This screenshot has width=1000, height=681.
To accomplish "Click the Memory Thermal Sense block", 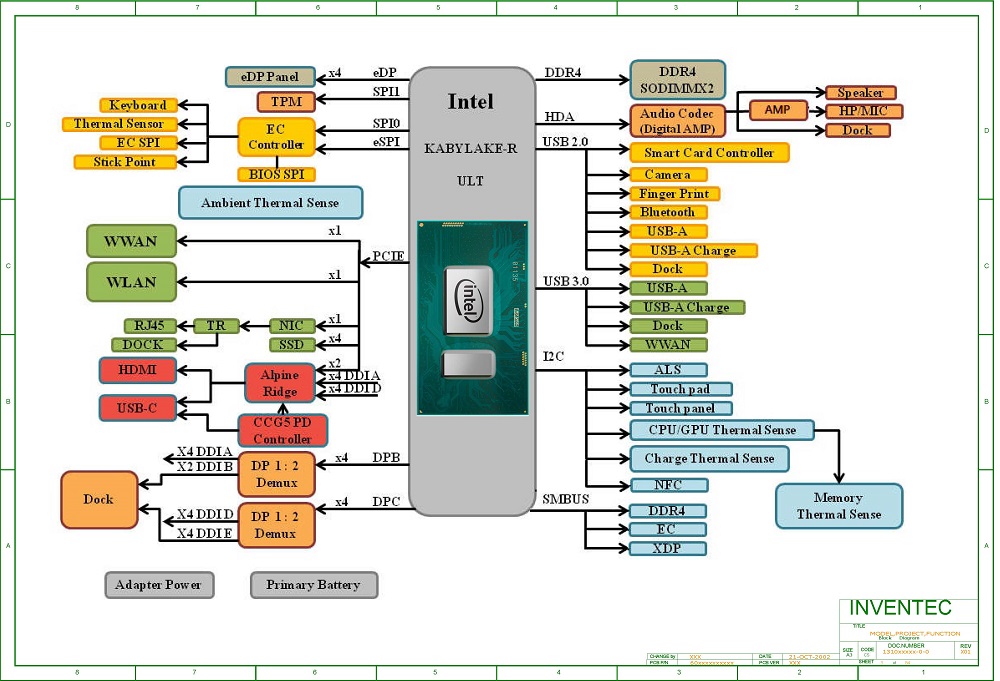I will click(839, 506).
